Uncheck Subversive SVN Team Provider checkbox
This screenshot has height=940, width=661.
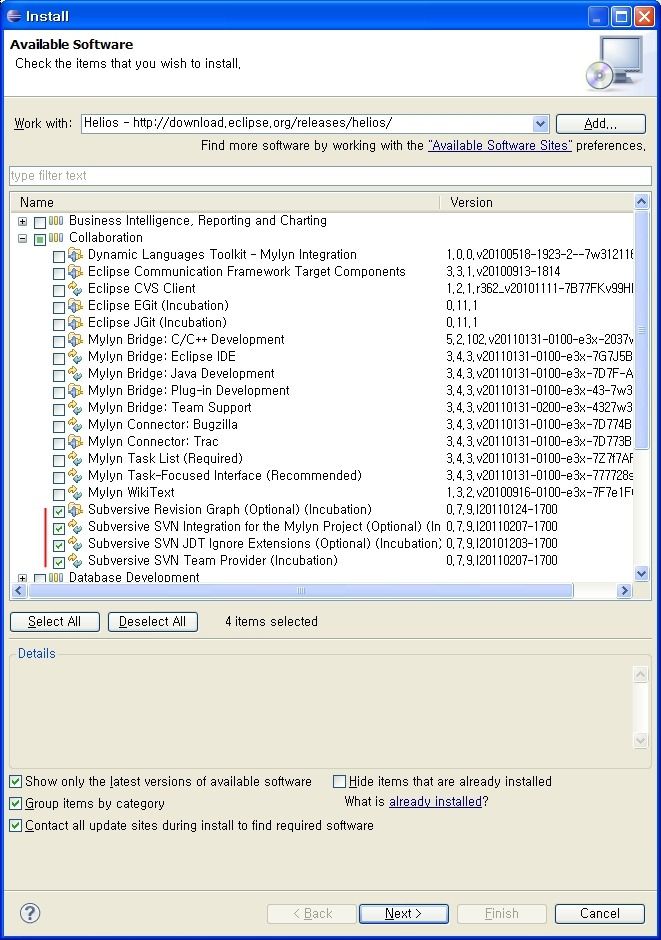(x=59, y=562)
